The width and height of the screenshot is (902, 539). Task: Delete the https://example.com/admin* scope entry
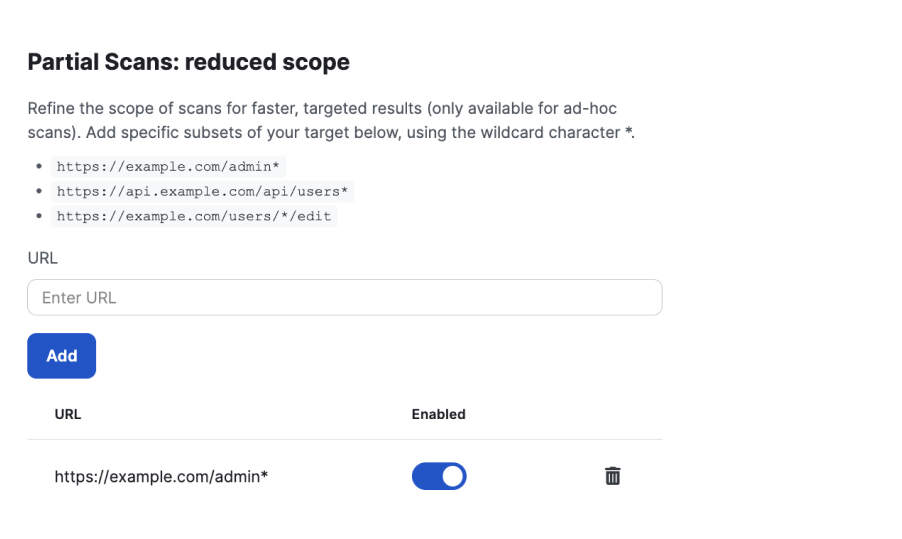coord(613,477)
